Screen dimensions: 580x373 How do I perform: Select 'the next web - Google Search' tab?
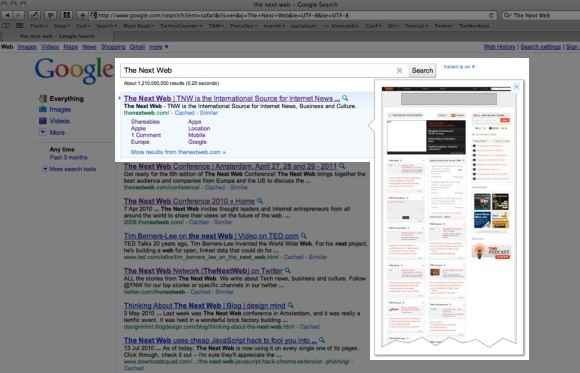coord(57,36)
